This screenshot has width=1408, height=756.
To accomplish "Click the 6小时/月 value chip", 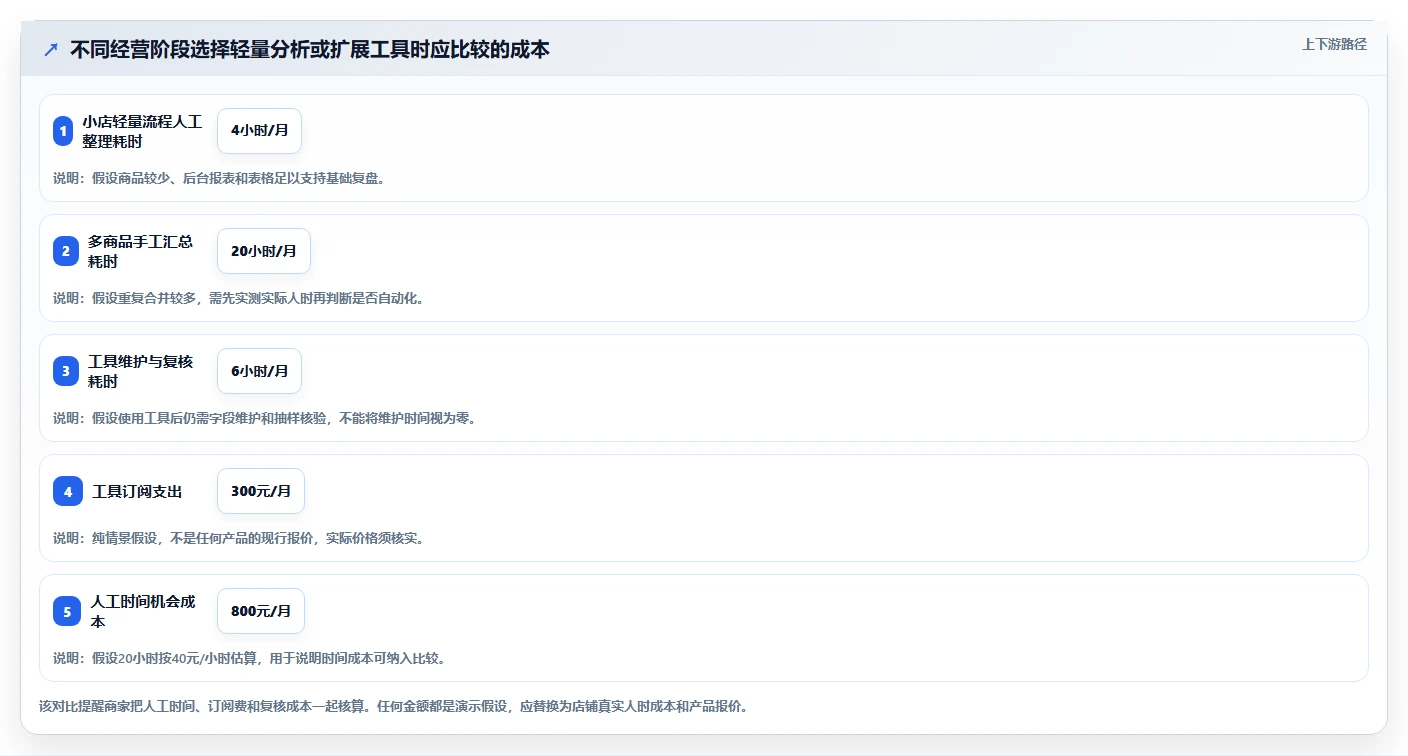I will pyautogui.click(x=259, y=371).
